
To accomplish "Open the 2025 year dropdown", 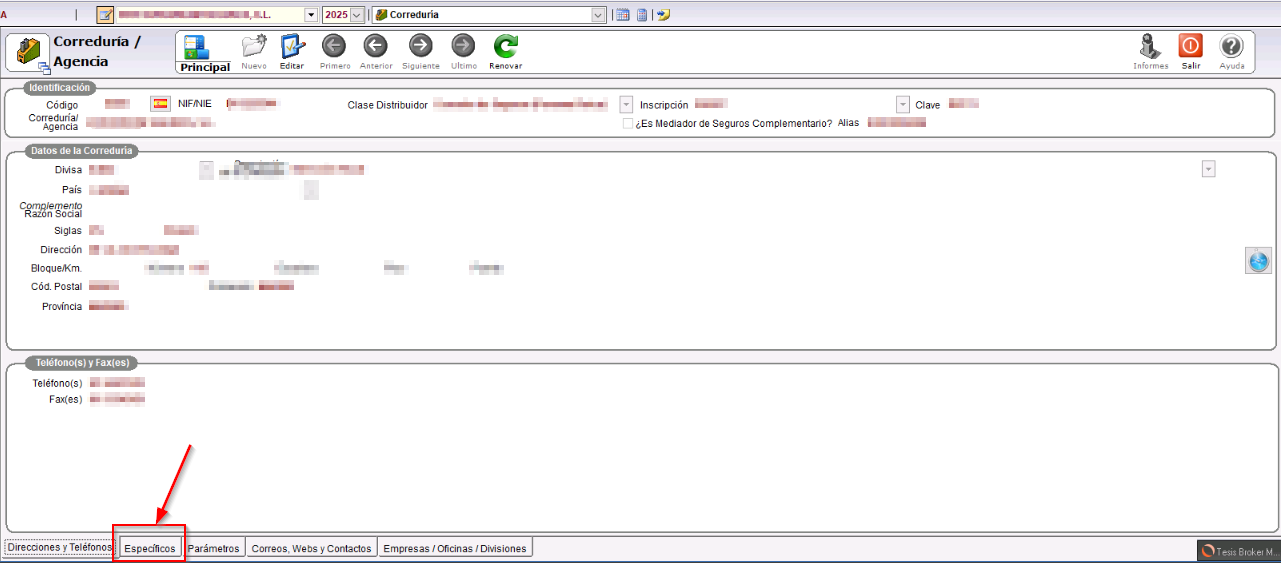I will tap(357, 15).
